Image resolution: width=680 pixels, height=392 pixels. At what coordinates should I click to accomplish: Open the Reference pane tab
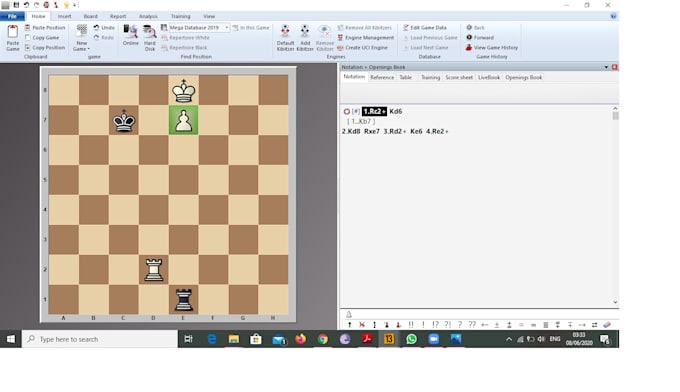click(x=382, y=77)
